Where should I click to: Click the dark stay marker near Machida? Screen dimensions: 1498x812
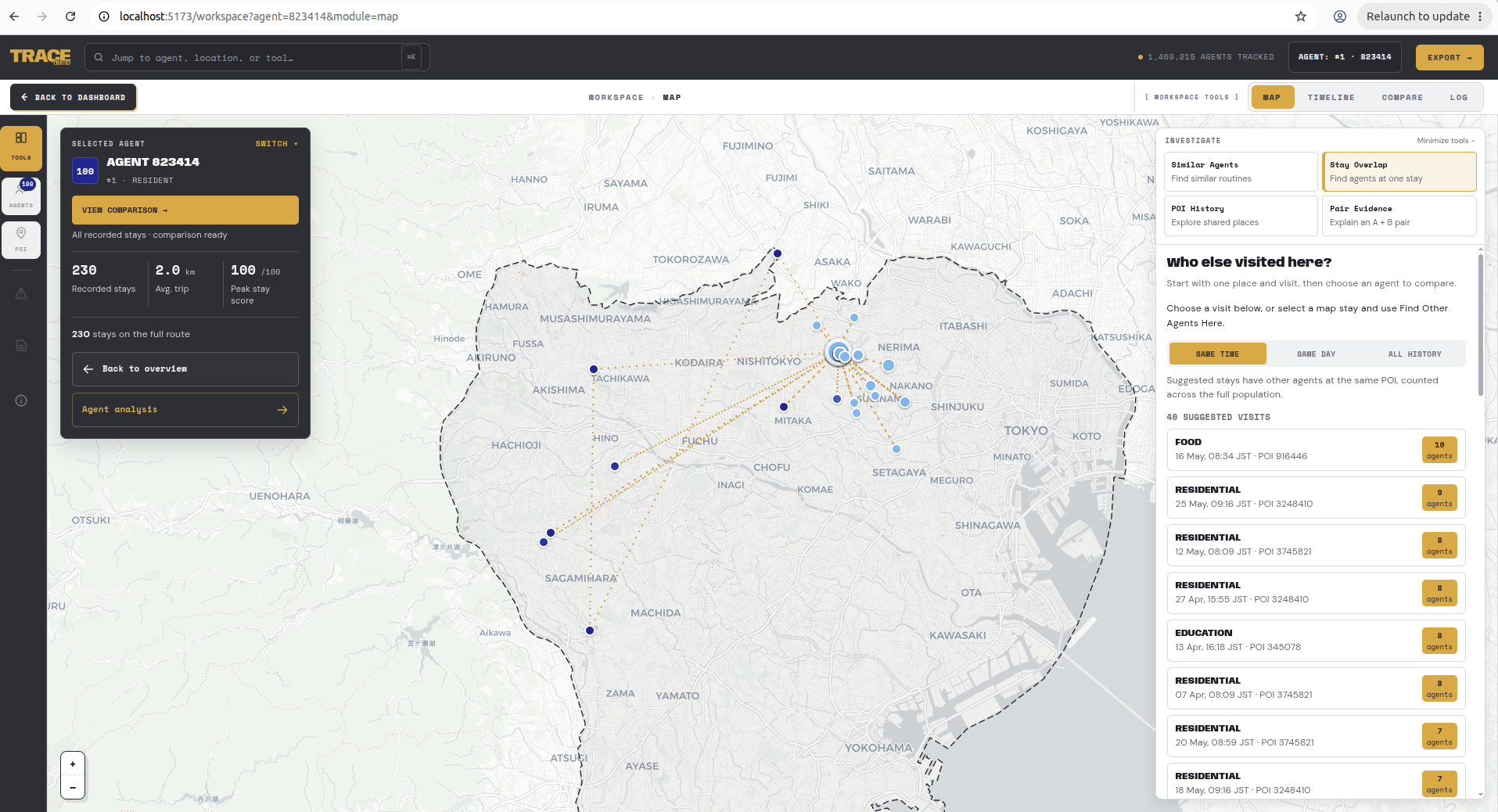point(590,631)
